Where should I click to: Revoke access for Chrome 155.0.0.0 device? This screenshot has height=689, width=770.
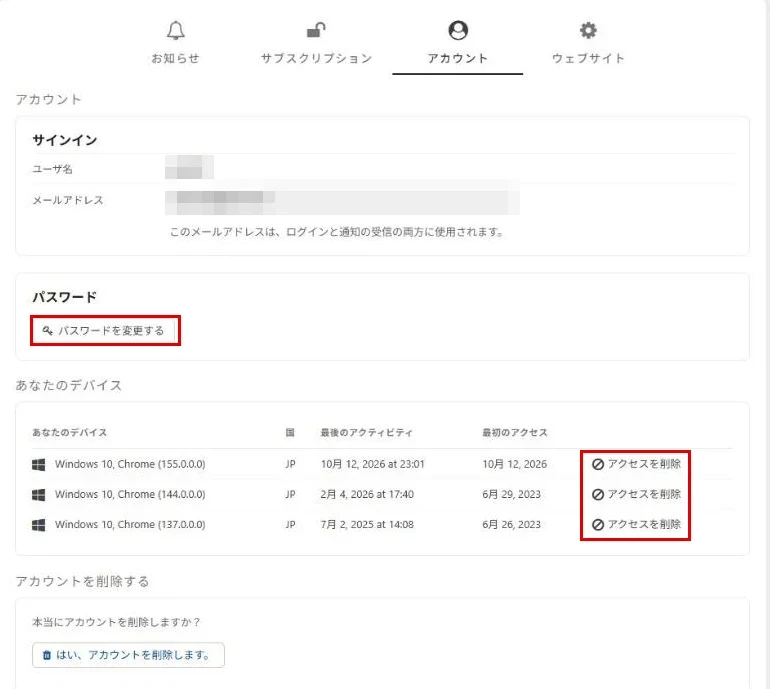point(636,464)
